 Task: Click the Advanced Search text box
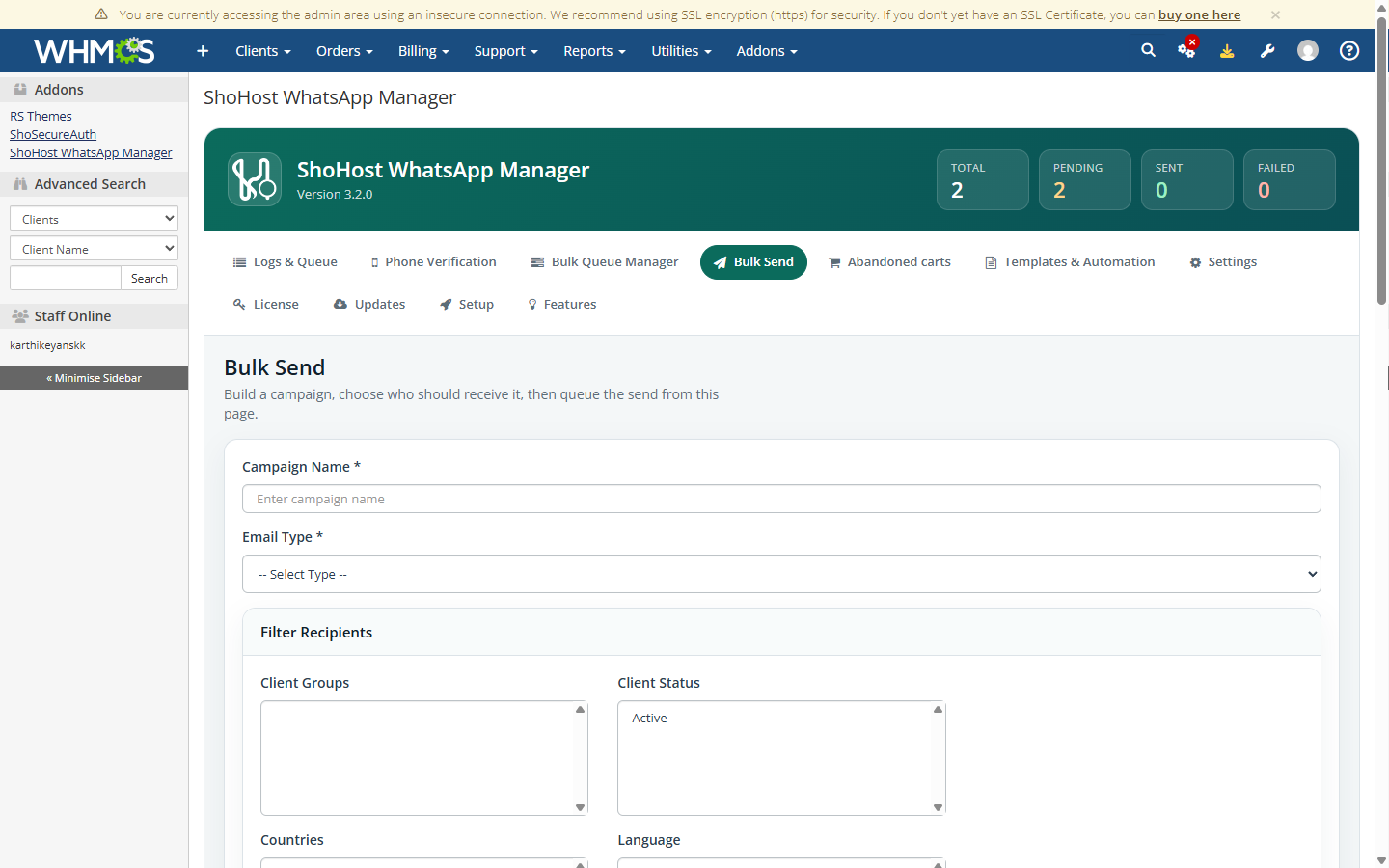(x=66, y=278)
